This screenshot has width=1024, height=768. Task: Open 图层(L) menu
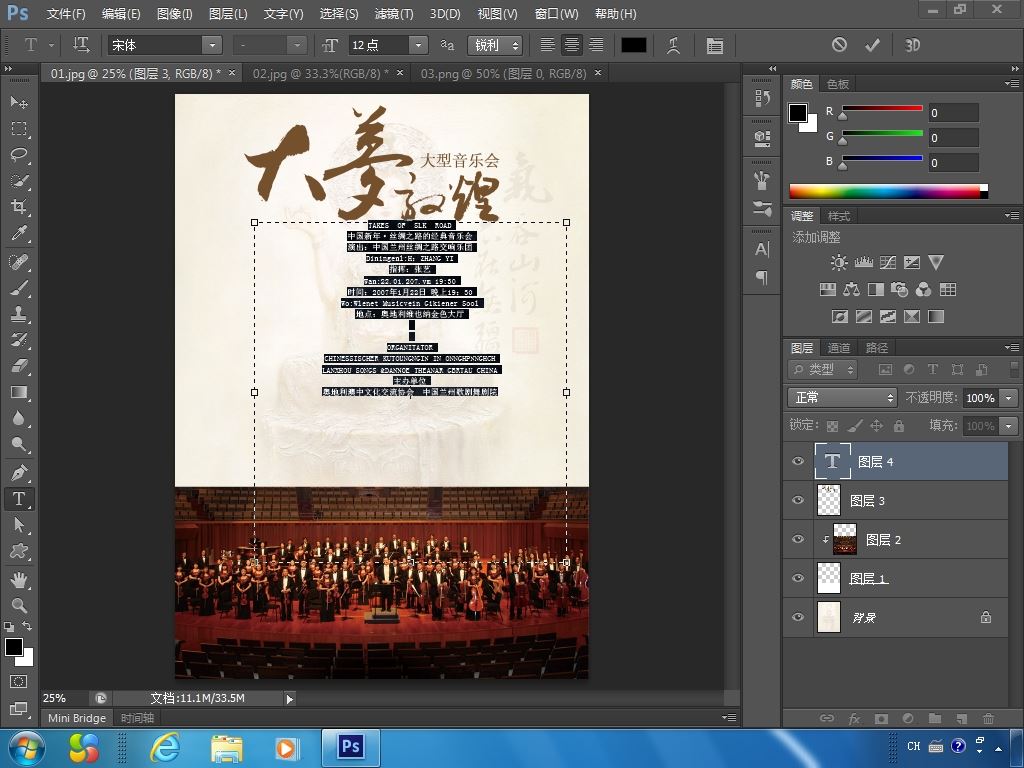click(x=228, y=14)
